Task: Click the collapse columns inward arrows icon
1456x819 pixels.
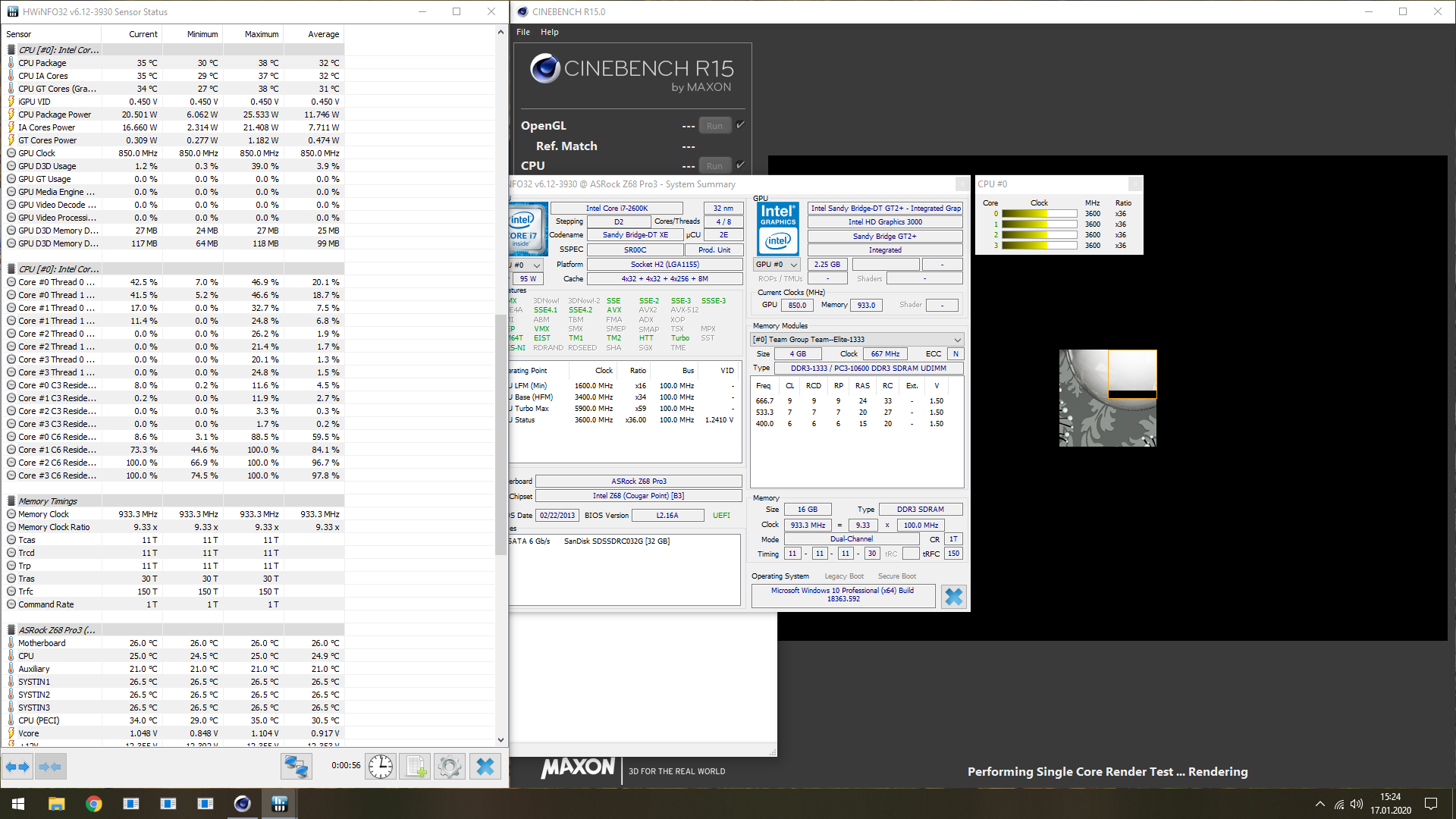Action: pyautogui.click(x=50, y=767)
